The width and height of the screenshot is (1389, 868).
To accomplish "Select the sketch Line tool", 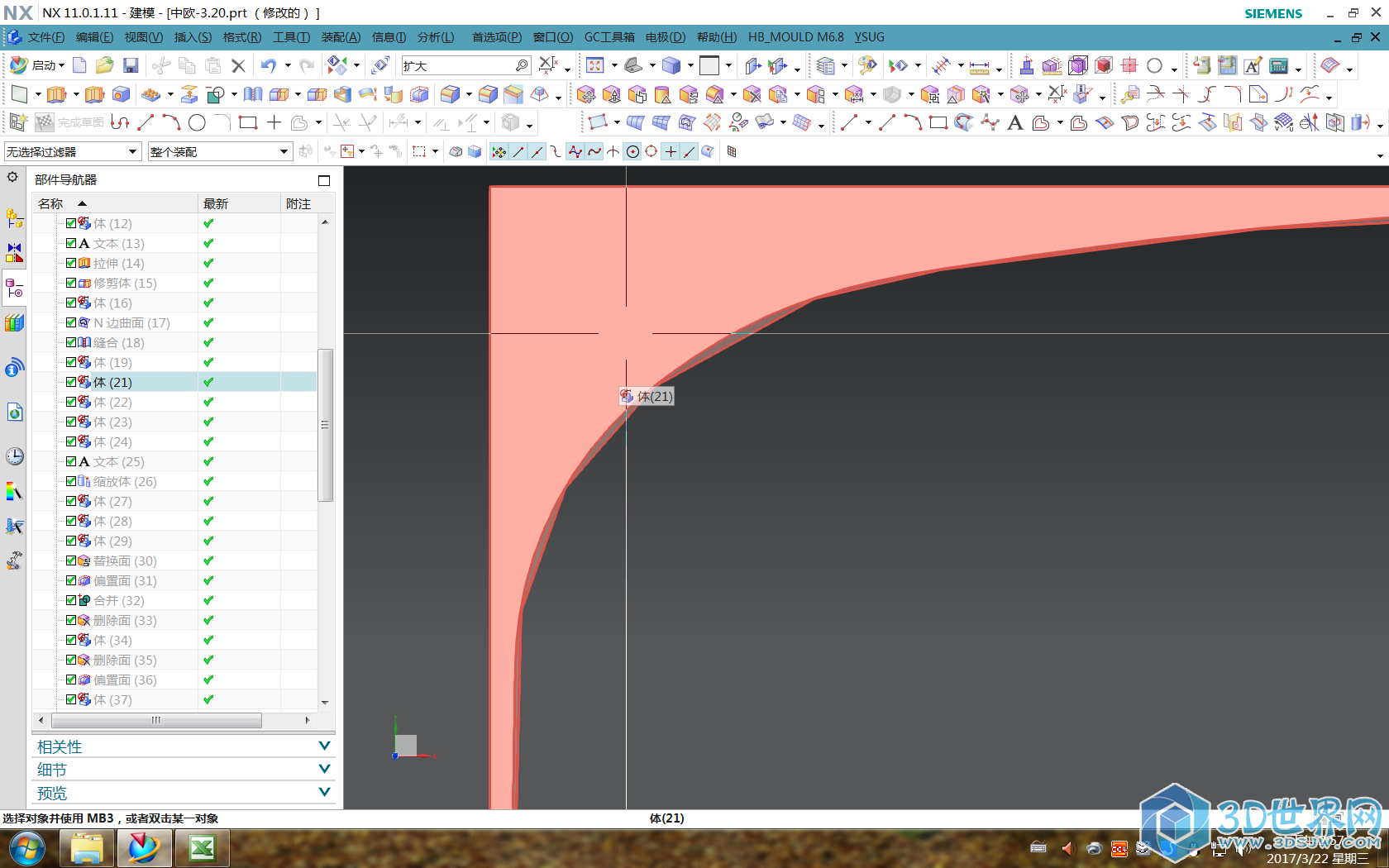I will tap(146, 122).
